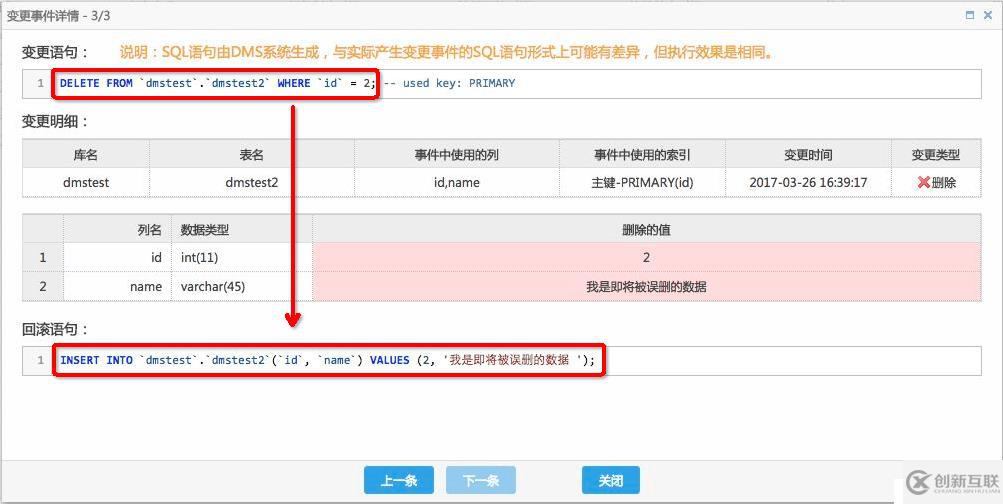Click the 关闭 button
This screenshot has height=504, width=1003.
point(610,480)
